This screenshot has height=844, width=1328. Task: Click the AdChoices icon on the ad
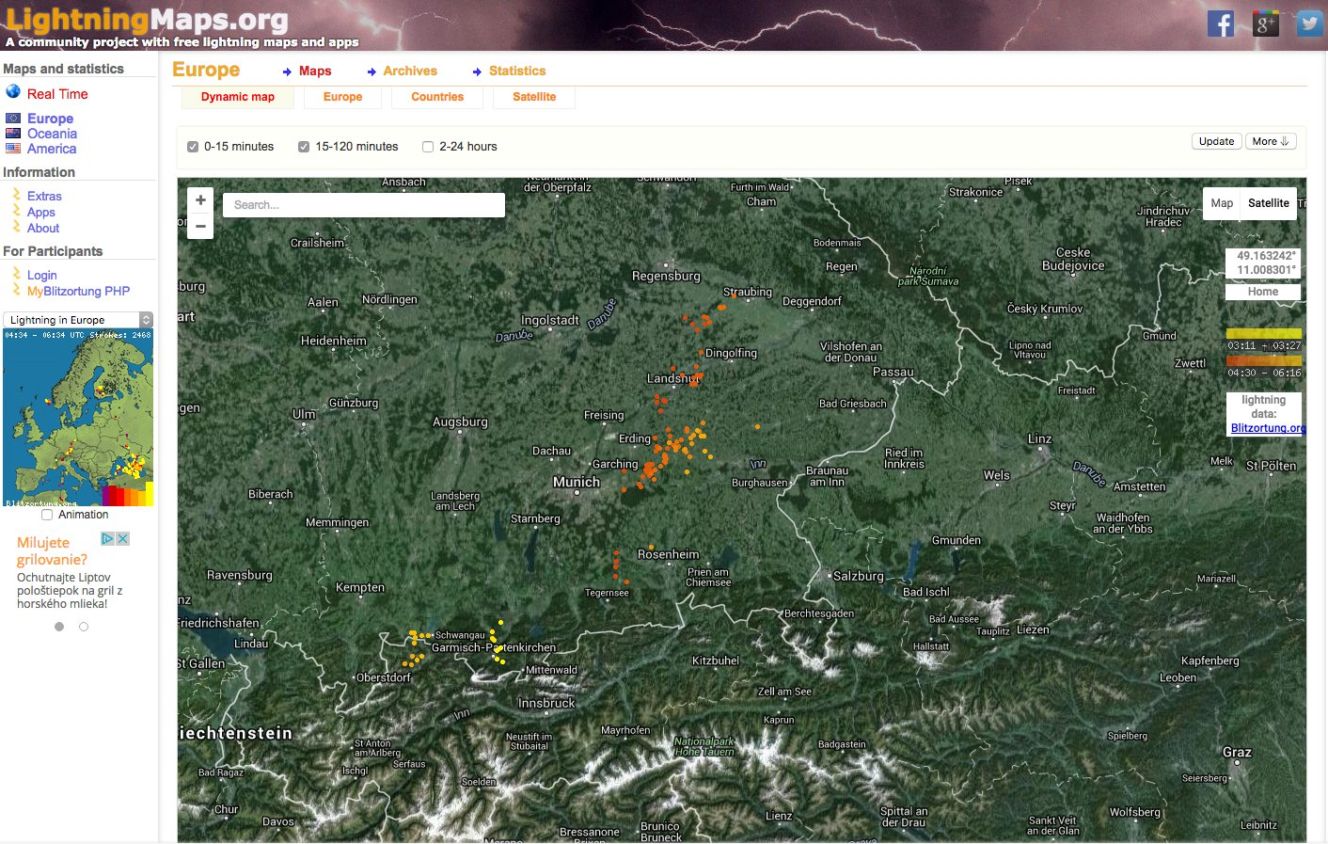tap(107, 539)
